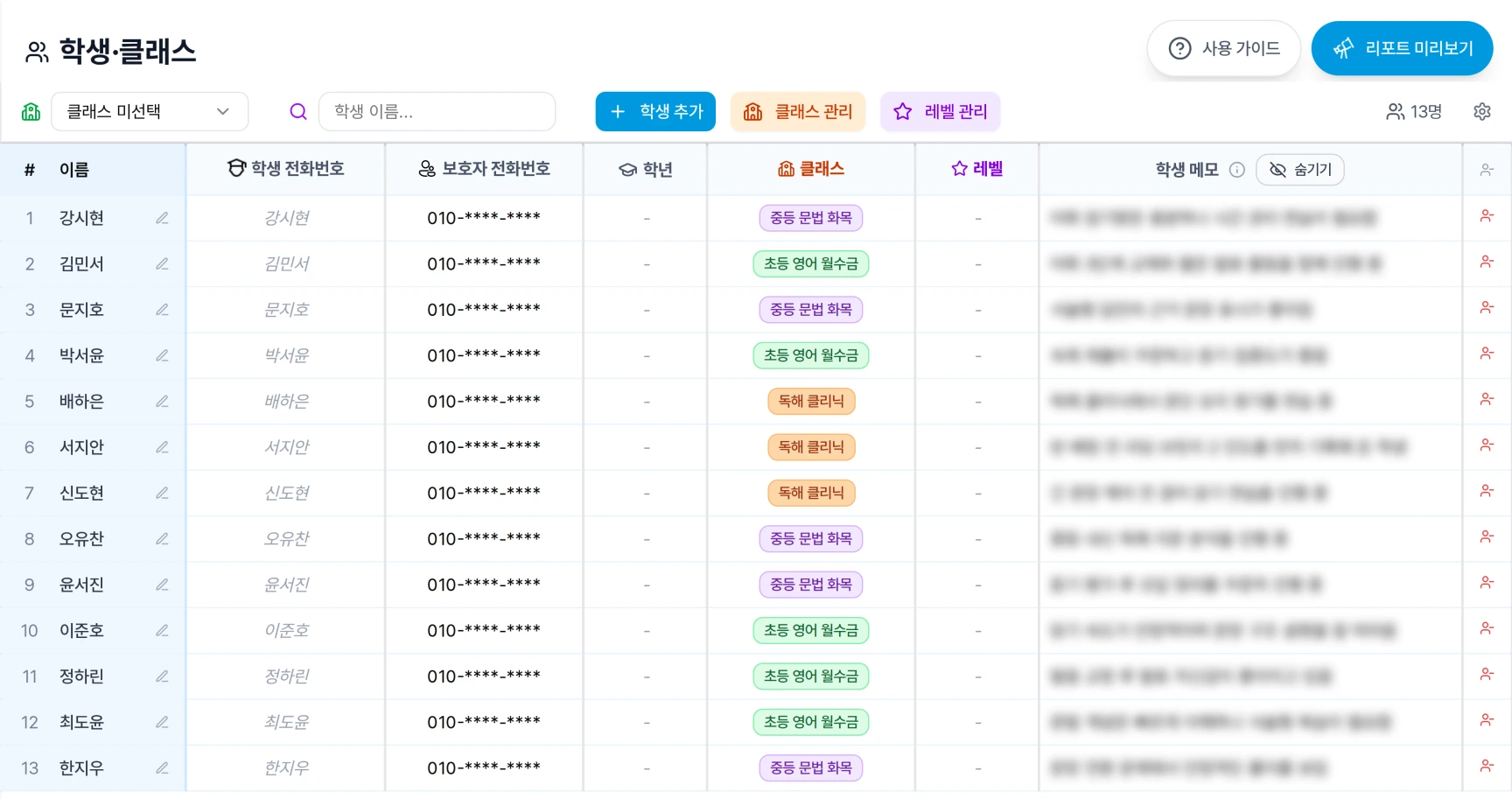1512x799 pixels.
Task: Click the 보호자 전화번호 column header
Action: [484, 169]
